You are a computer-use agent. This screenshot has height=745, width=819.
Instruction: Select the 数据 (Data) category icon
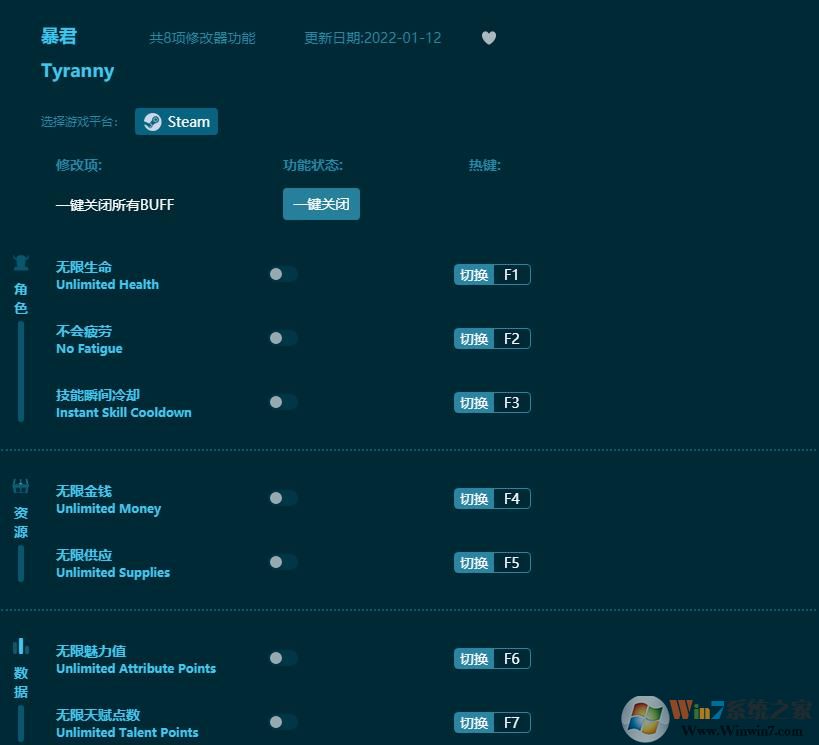(20, 647)
